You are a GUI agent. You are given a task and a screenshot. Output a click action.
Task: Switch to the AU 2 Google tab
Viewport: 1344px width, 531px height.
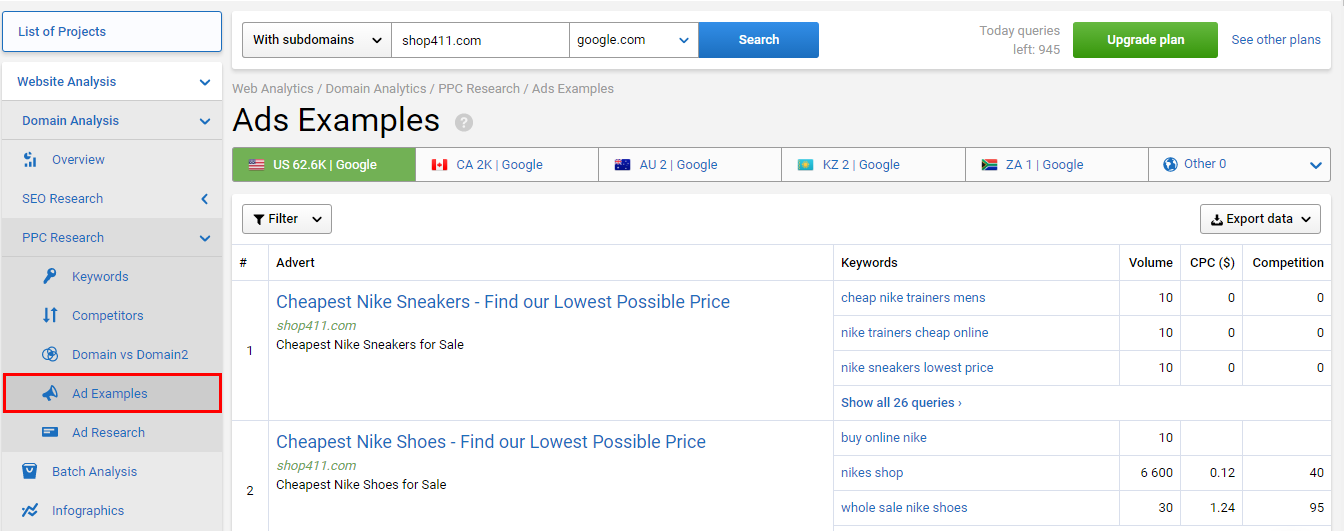690,165
